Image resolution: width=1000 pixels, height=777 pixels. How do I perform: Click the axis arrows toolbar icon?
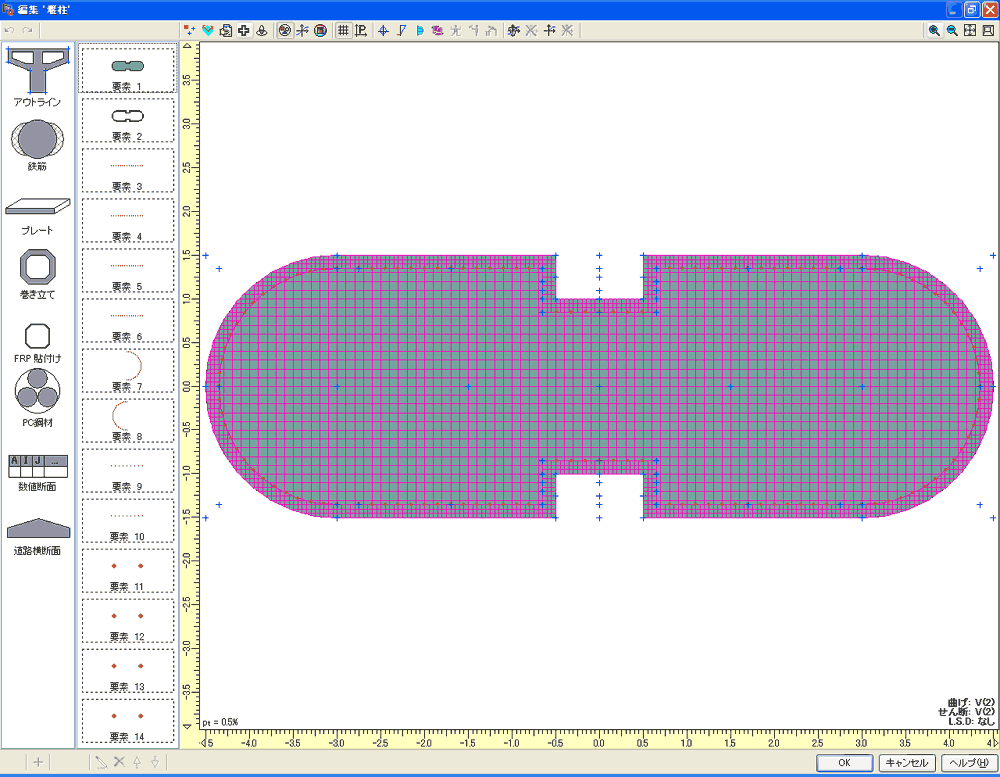(303, 30)
